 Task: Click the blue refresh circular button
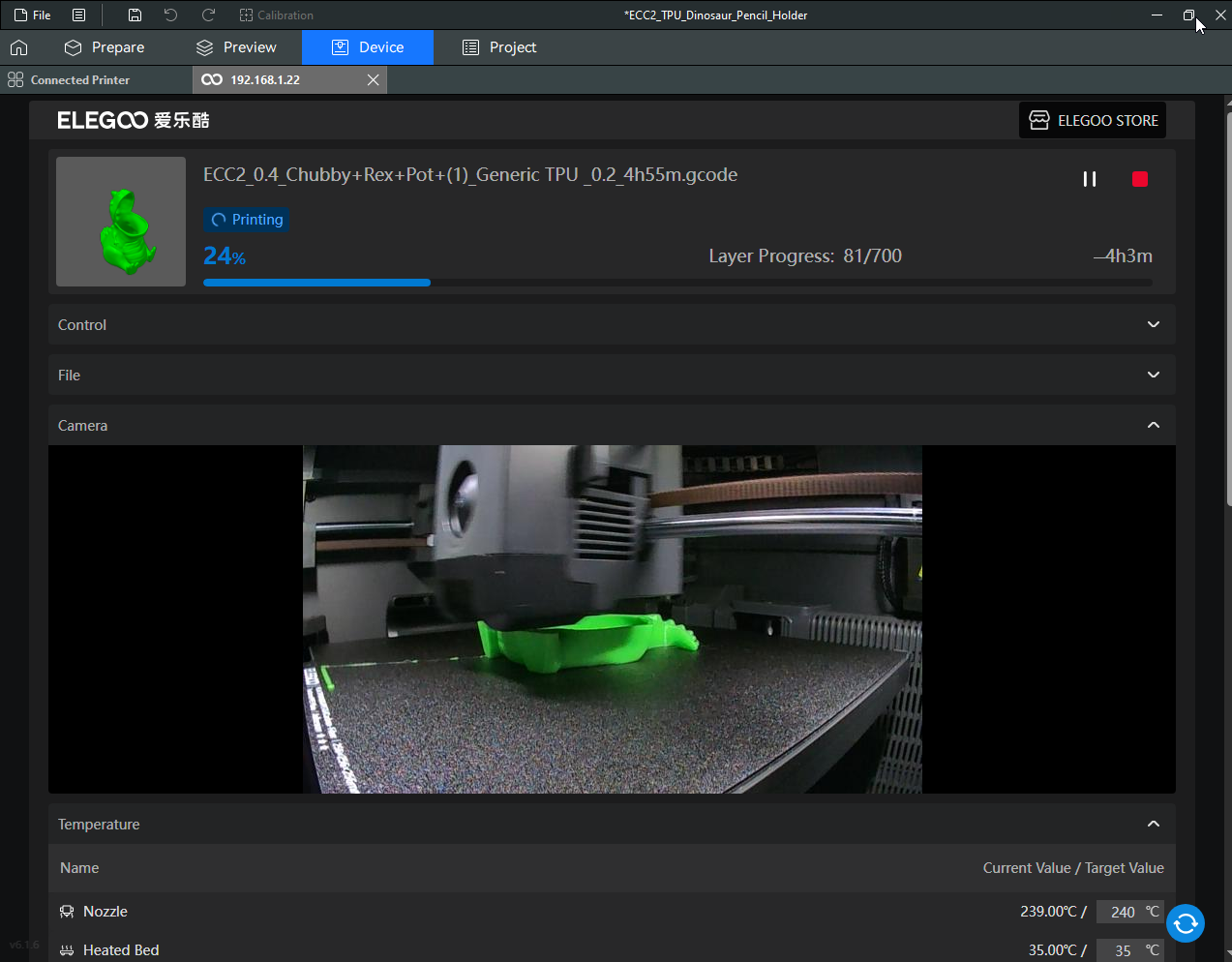[x=1185, y=923]
